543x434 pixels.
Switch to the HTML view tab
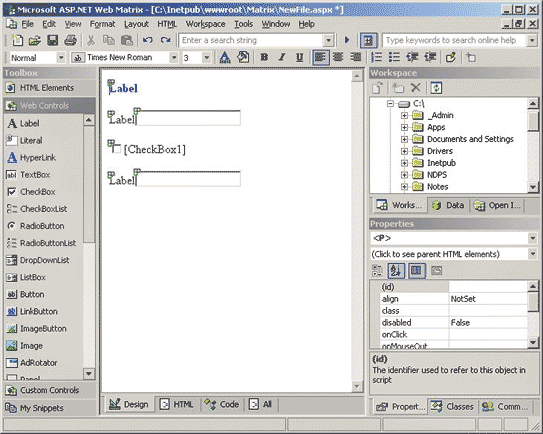coord(177,404)
